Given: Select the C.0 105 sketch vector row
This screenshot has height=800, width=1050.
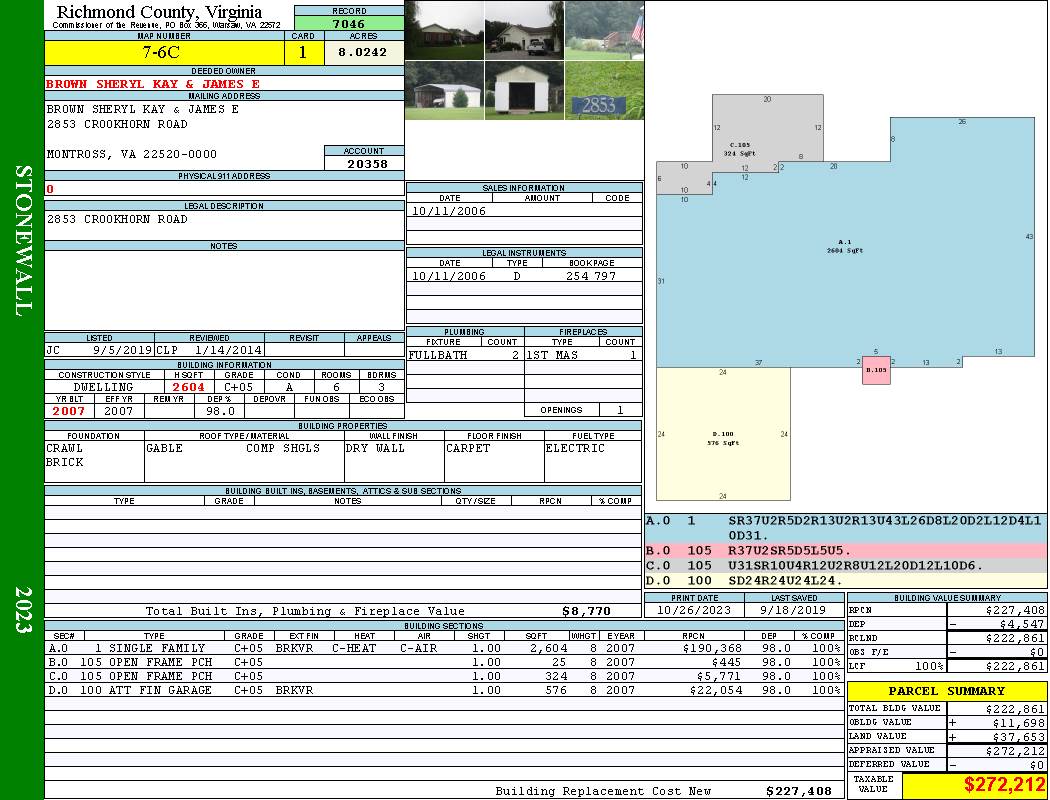Looking at the screenshot, I should point(846,566).
